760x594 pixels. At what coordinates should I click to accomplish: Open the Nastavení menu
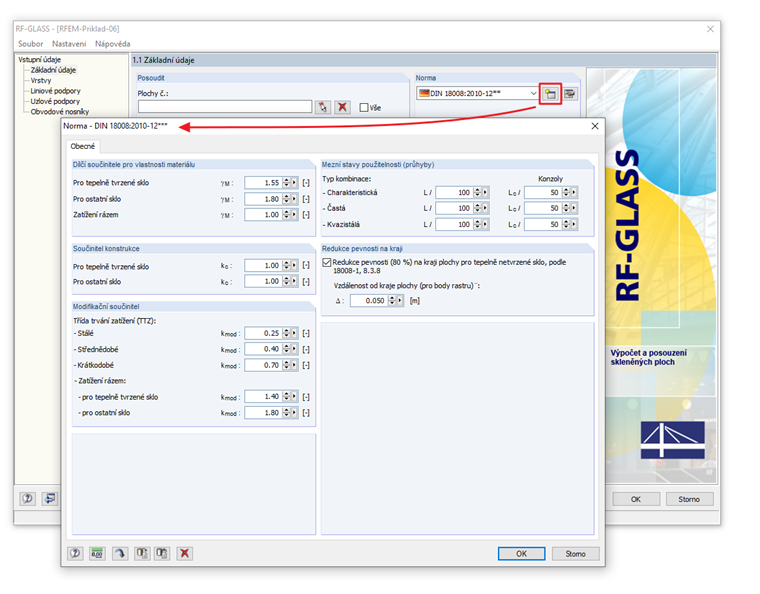tap(69, 44)
